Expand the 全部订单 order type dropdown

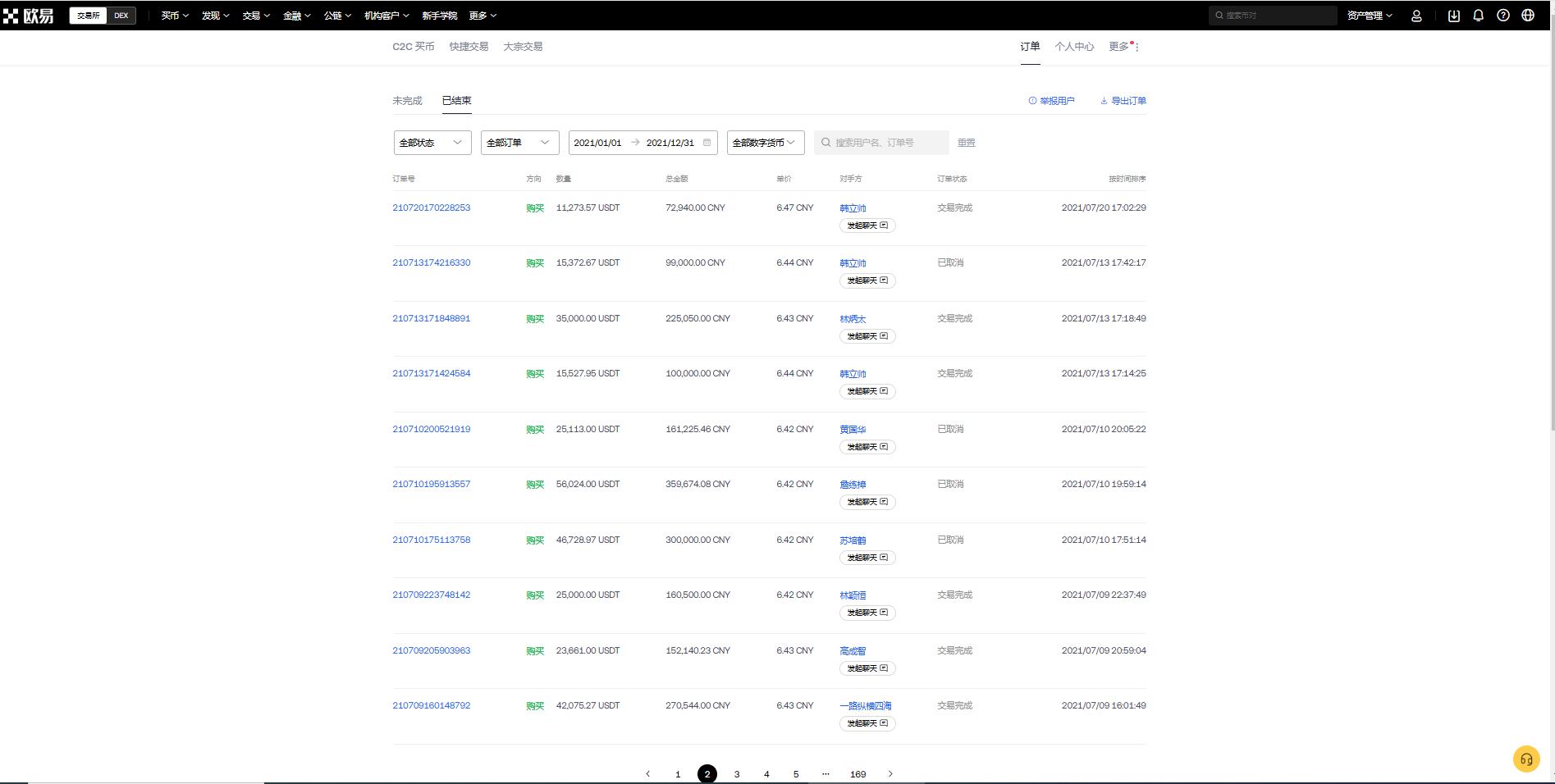519,143
